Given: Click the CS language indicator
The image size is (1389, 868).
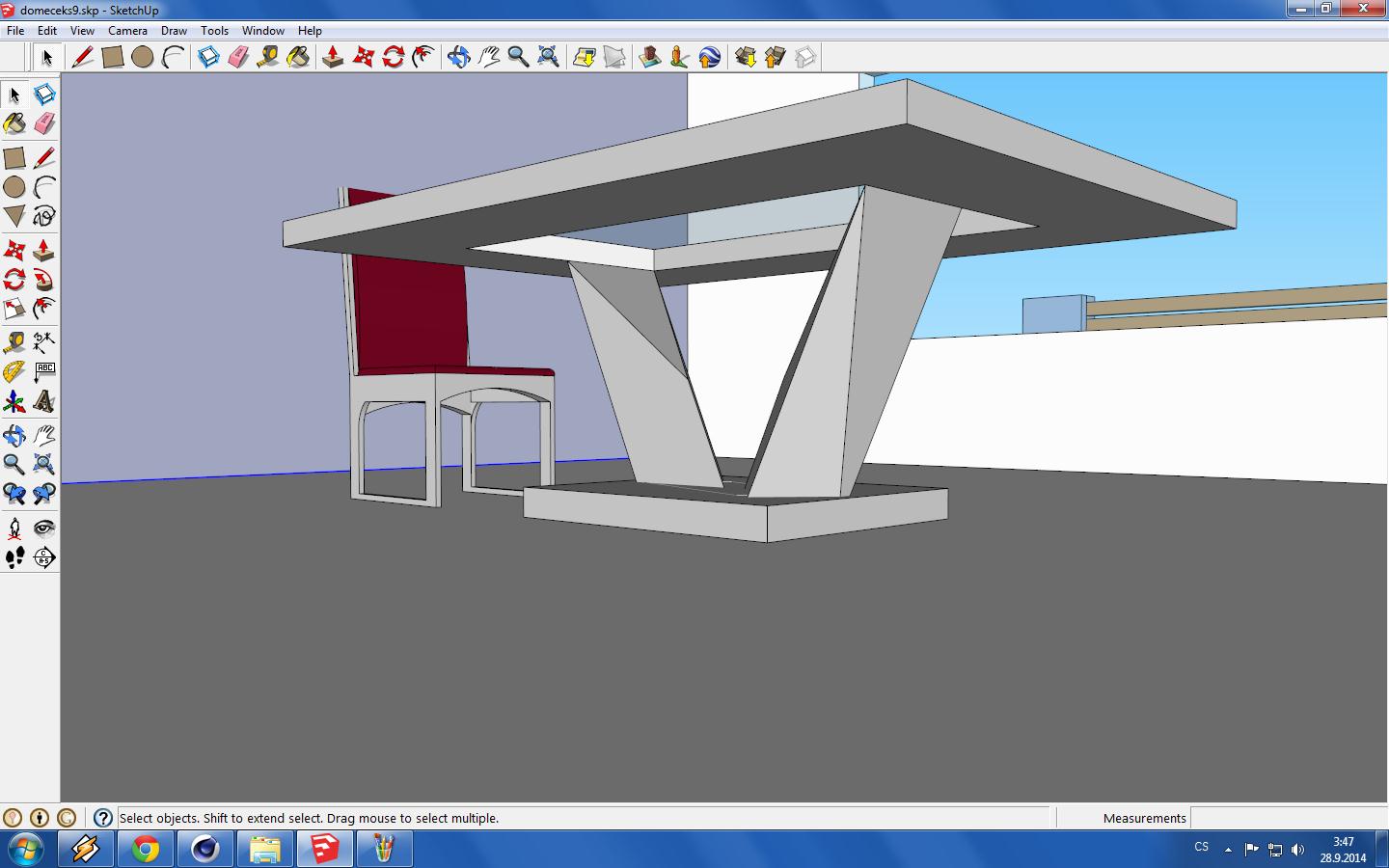Looking at the screenshot, I should (1201, 848).
